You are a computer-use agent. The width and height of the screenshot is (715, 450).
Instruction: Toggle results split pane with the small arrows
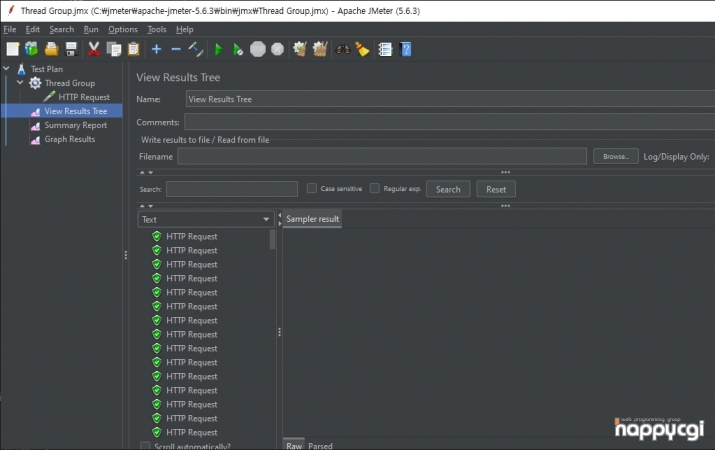pyautogui.click(x=280, y=219)
